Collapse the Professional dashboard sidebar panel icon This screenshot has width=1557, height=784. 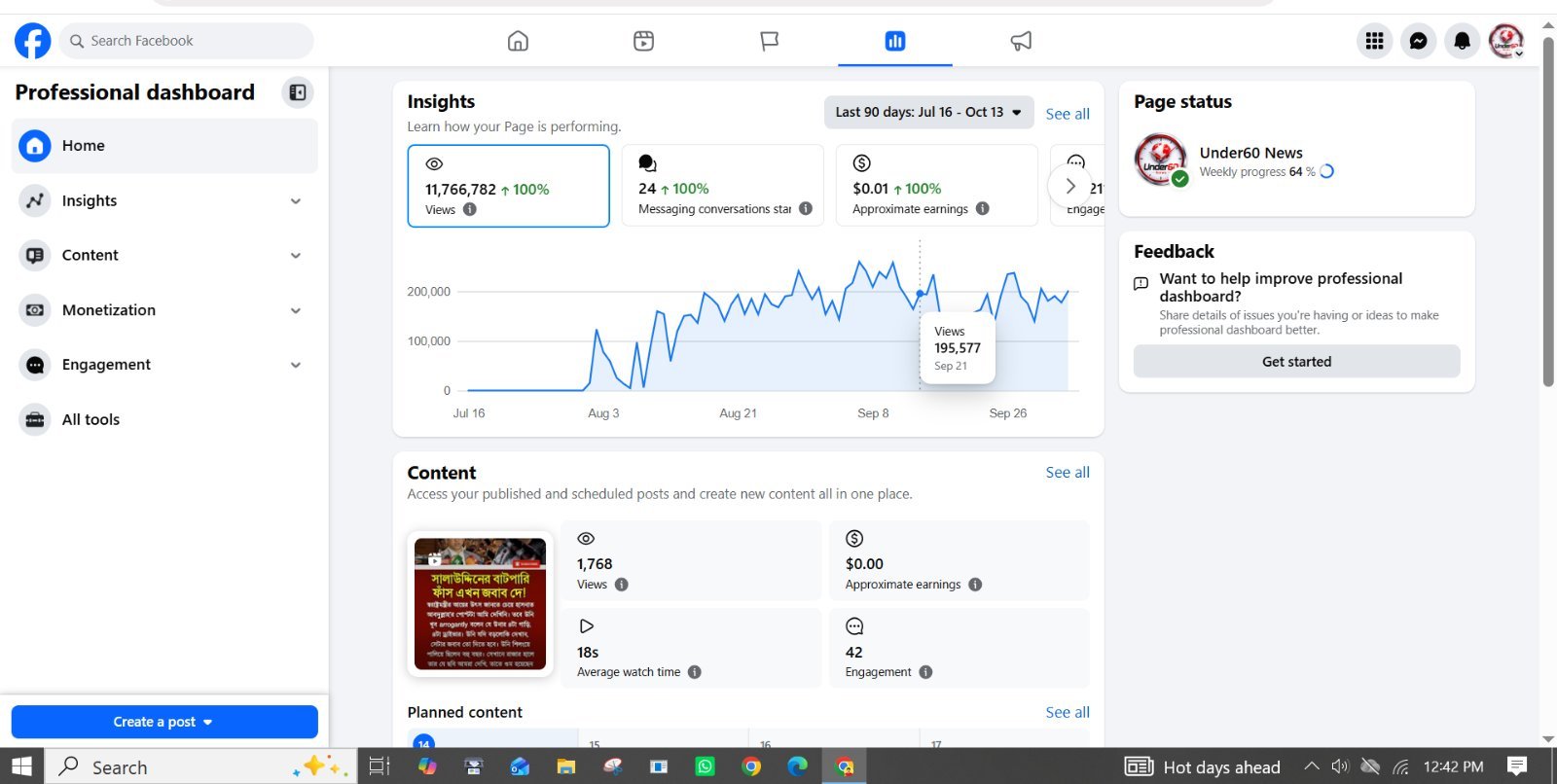pos(298,92)
